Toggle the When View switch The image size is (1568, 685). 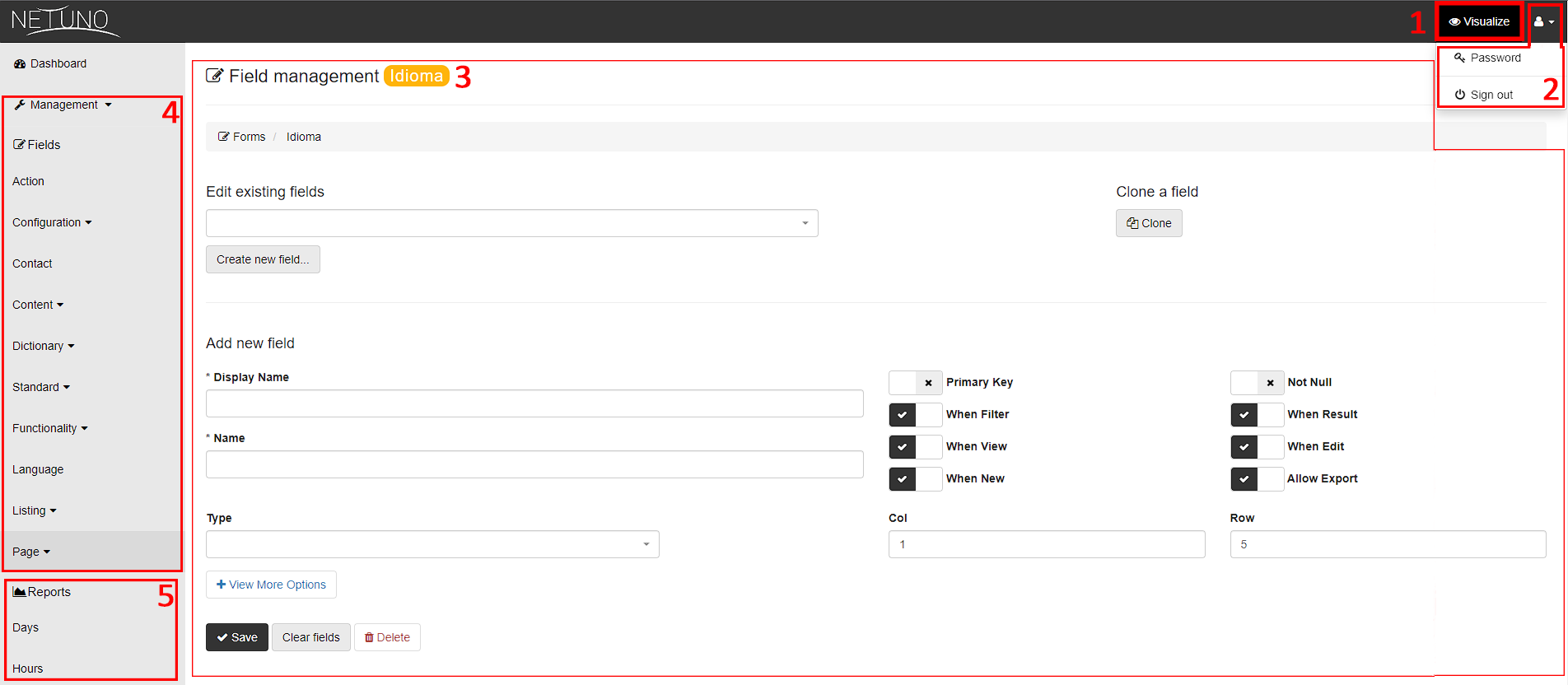pyautogui.click(x=915, y=447)
